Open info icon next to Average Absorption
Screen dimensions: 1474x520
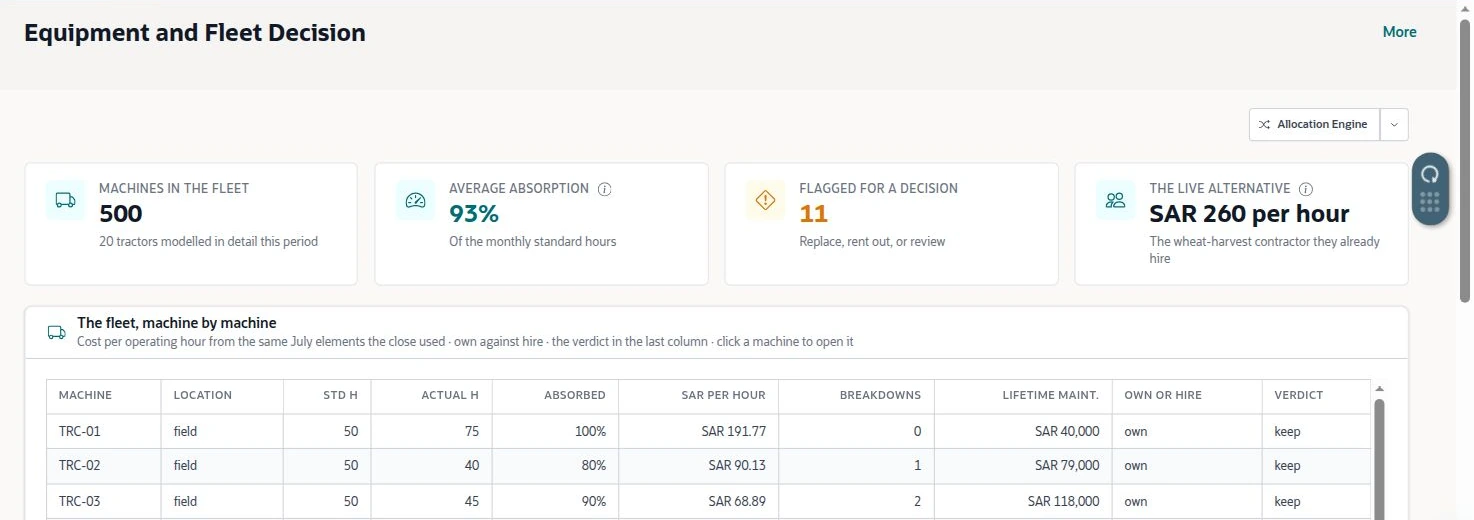(604, 189)
